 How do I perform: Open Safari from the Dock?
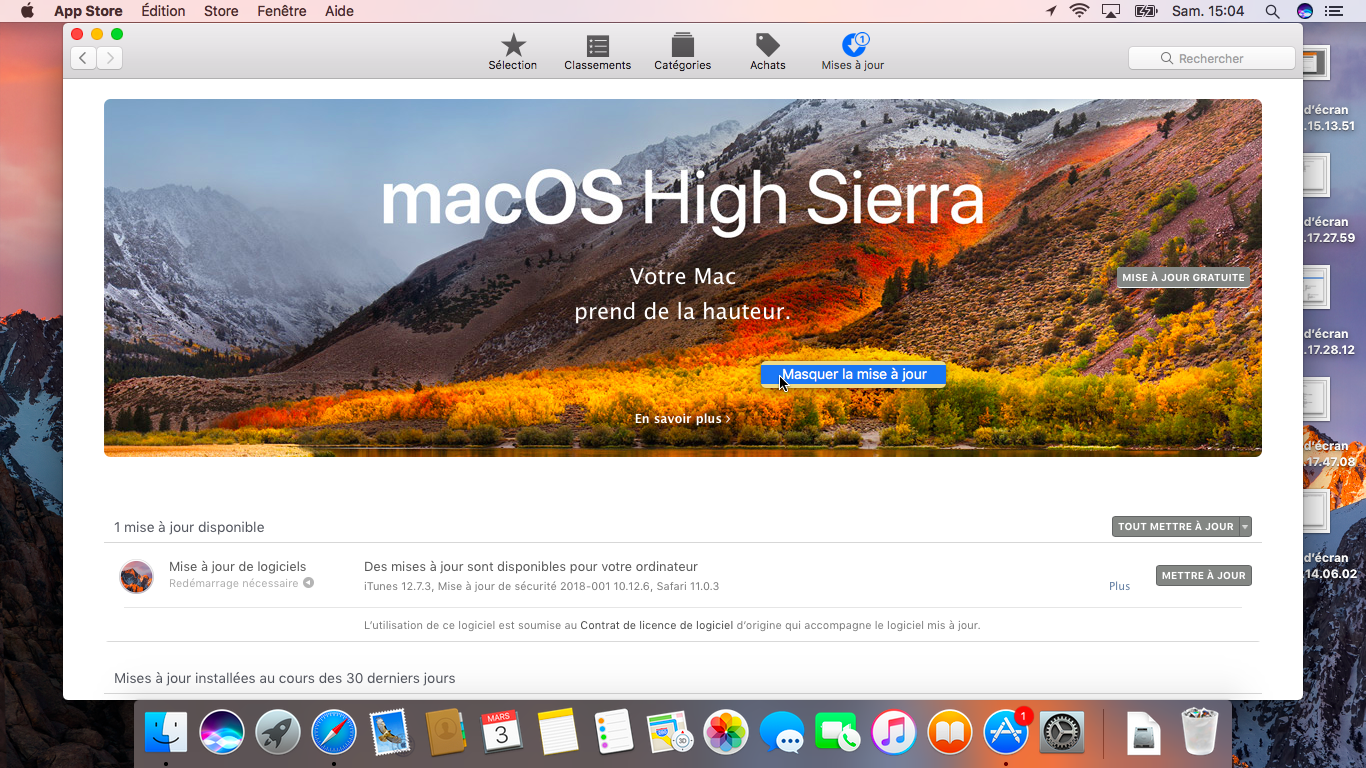coord(334,732)
